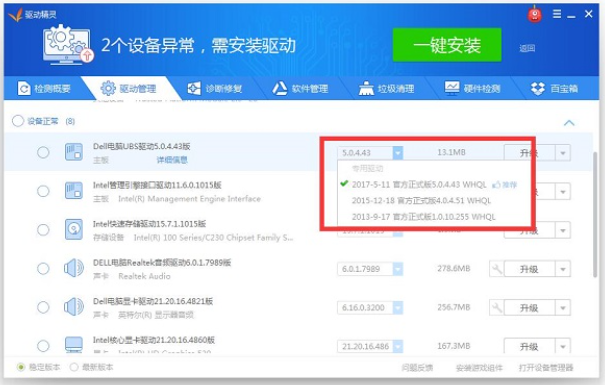The height and width of the screenshot is (385, 605).
Task: Click 打开设备管理器 at the bottom right
Action: (x=546, y=368)
